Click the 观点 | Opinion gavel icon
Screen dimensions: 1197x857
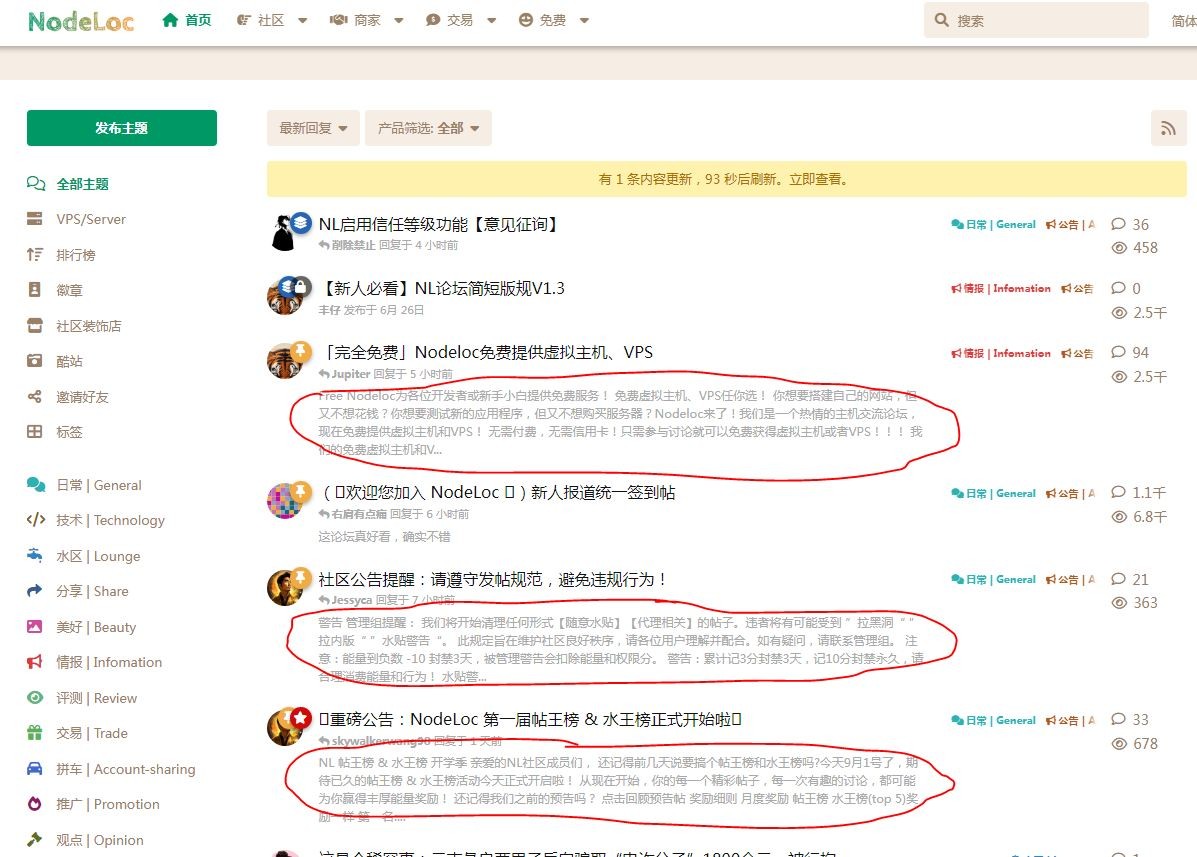click(x=34, y=839)
